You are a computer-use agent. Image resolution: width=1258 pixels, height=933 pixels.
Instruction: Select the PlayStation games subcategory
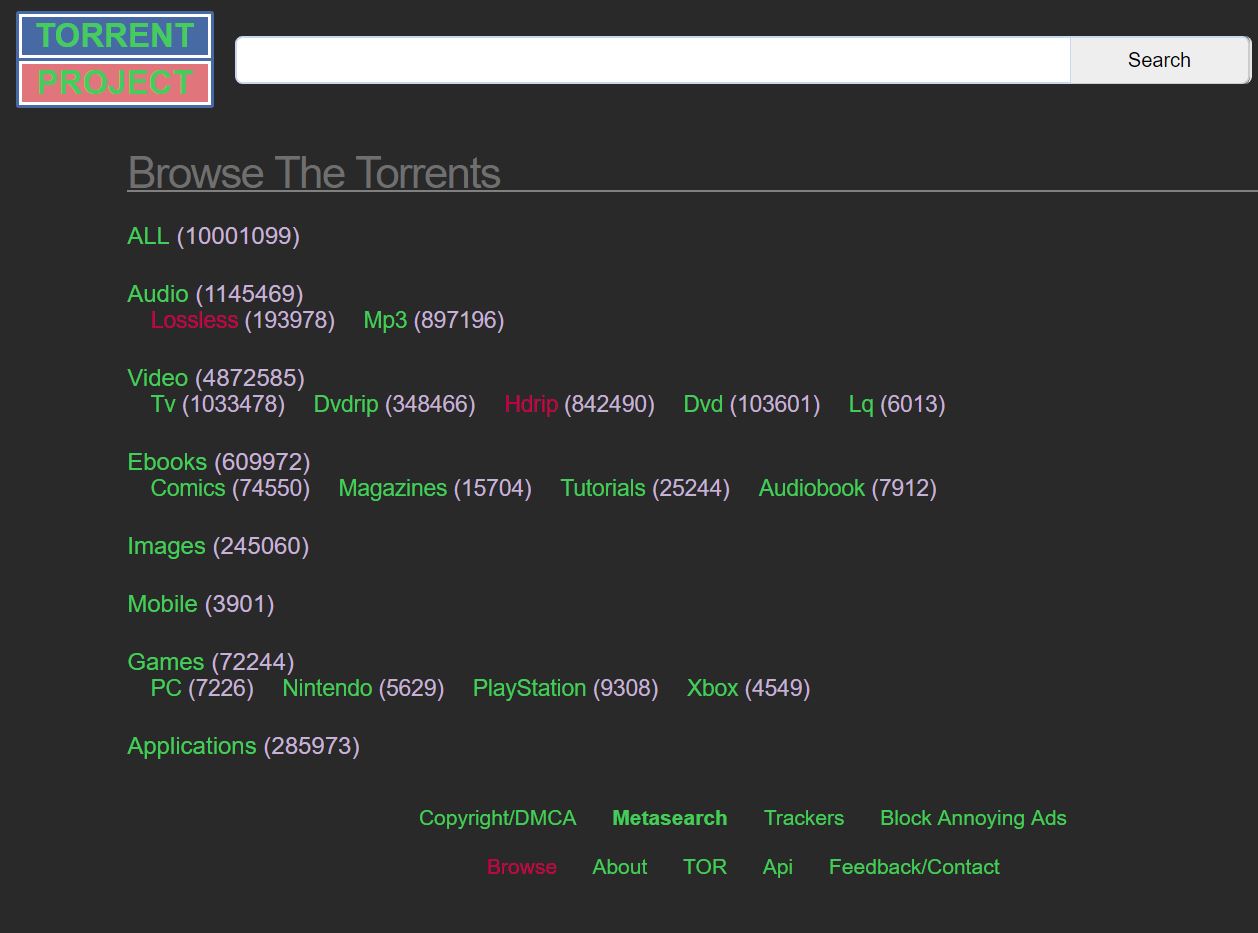pos(529,688)
